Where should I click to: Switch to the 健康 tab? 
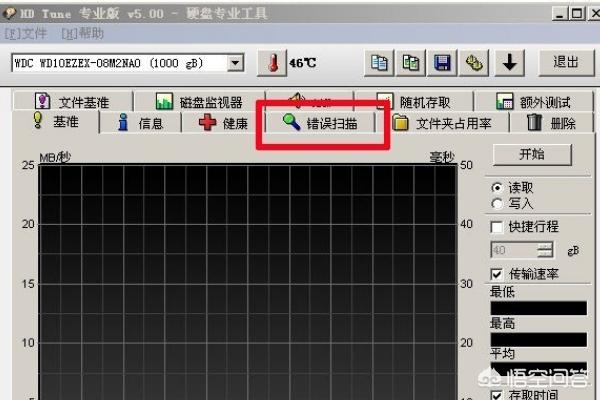point(223,123)
